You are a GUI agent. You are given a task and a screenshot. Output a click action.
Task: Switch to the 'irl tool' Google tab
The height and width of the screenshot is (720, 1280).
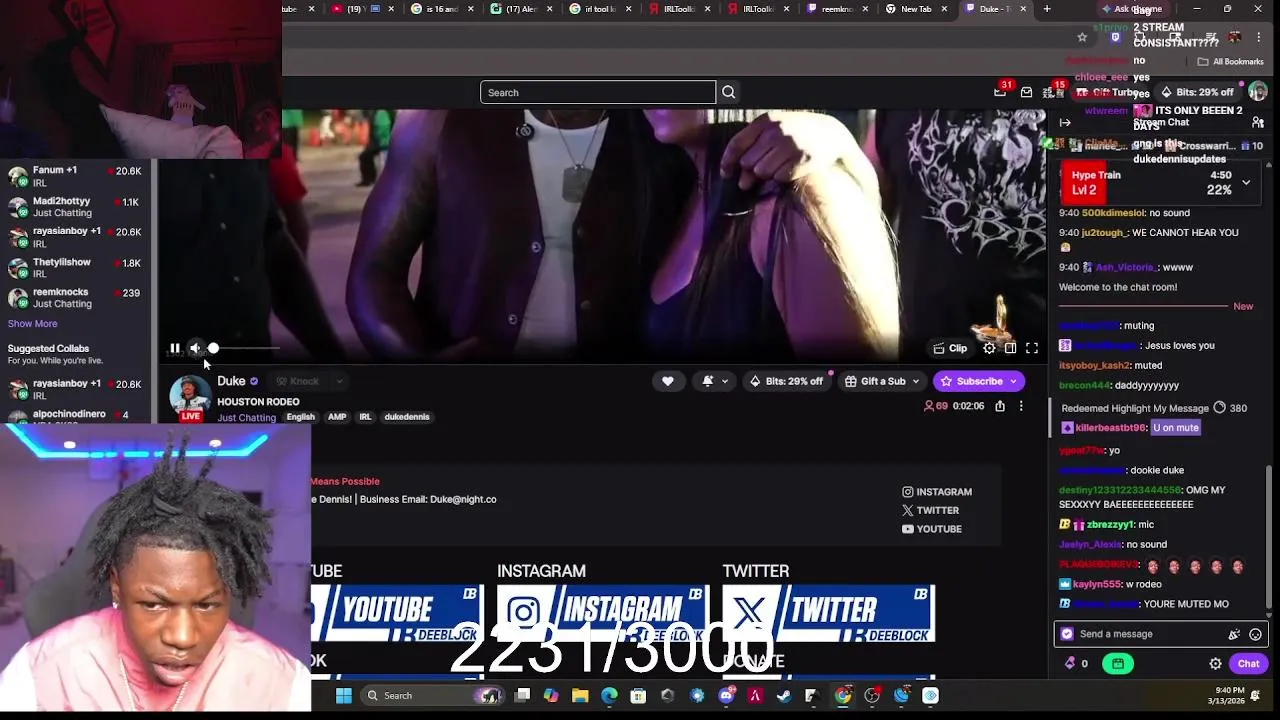coord(600,9)
